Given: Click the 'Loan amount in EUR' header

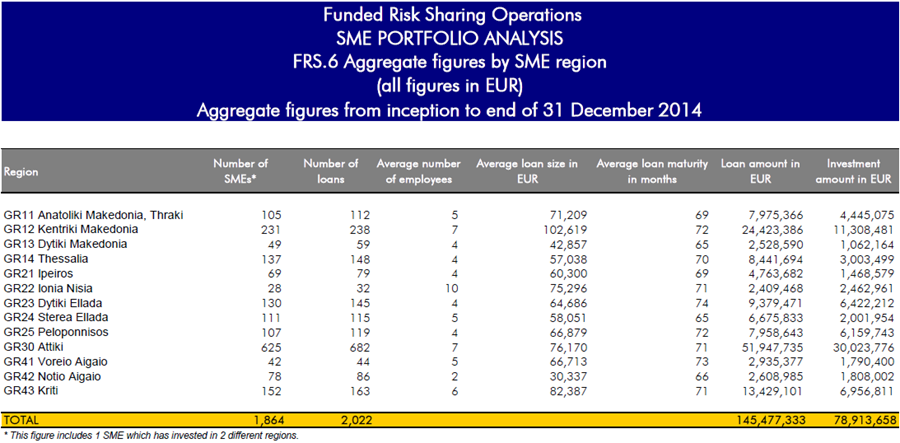Looking at the screenshot, I should point(760,171).
